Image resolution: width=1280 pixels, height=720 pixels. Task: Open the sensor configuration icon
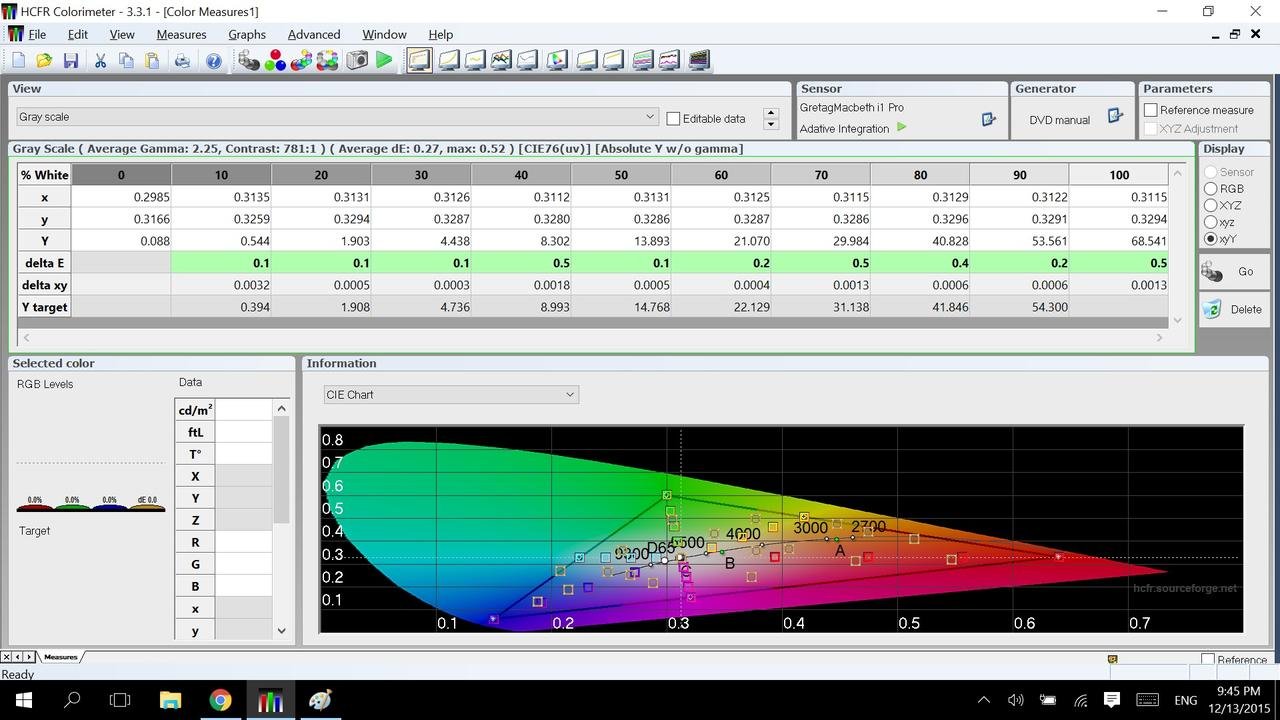988,119
